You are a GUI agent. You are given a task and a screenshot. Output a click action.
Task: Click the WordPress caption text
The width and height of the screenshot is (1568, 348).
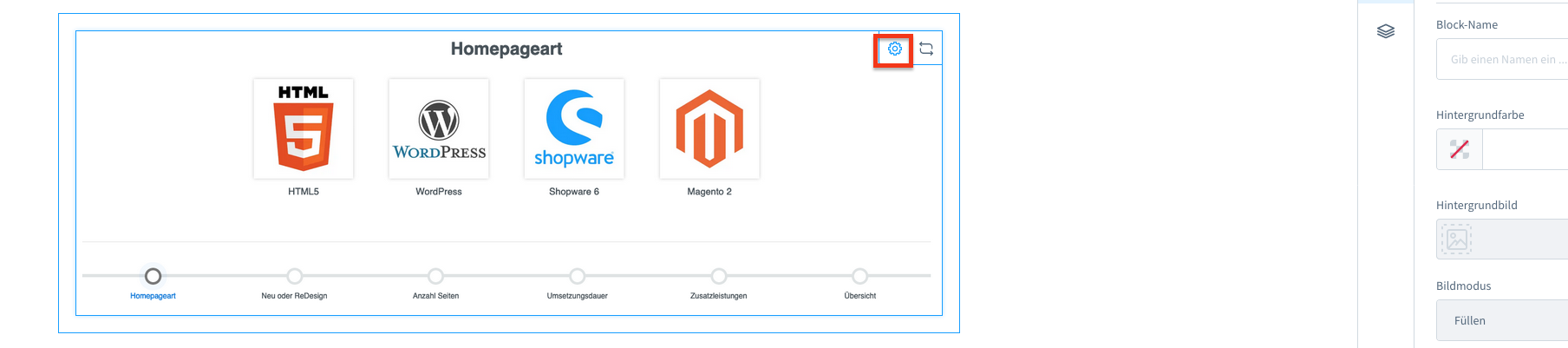[439, 192]
